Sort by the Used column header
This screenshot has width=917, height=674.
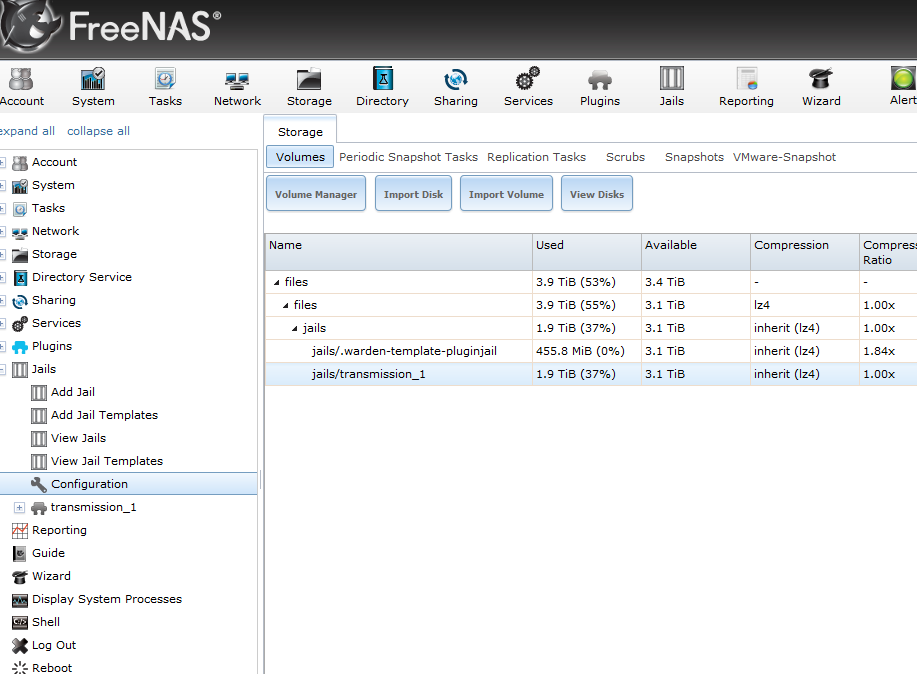pos(587,252)
